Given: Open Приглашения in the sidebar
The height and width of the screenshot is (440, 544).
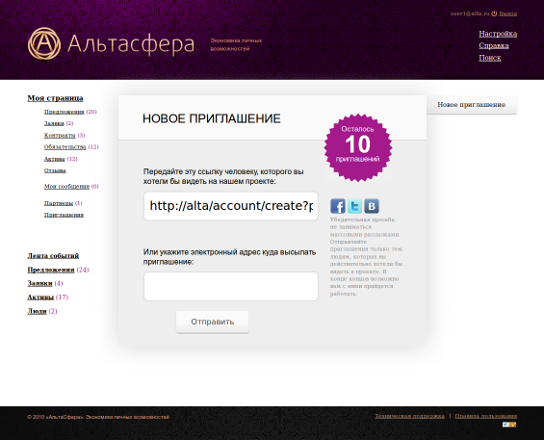Looking at the screenshot, I should [x=64, y=215].
